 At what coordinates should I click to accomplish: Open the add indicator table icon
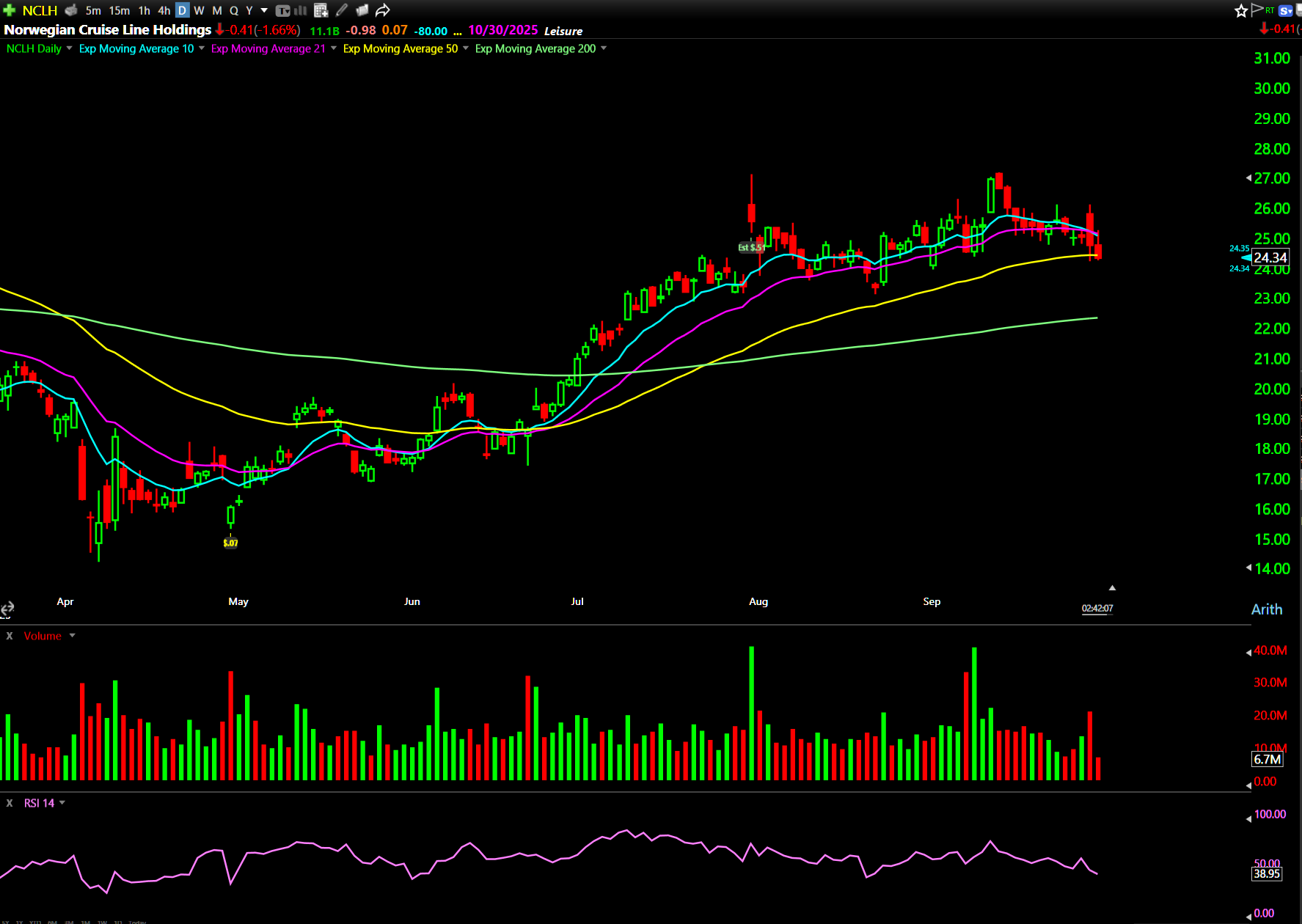(x=321, y=10)
